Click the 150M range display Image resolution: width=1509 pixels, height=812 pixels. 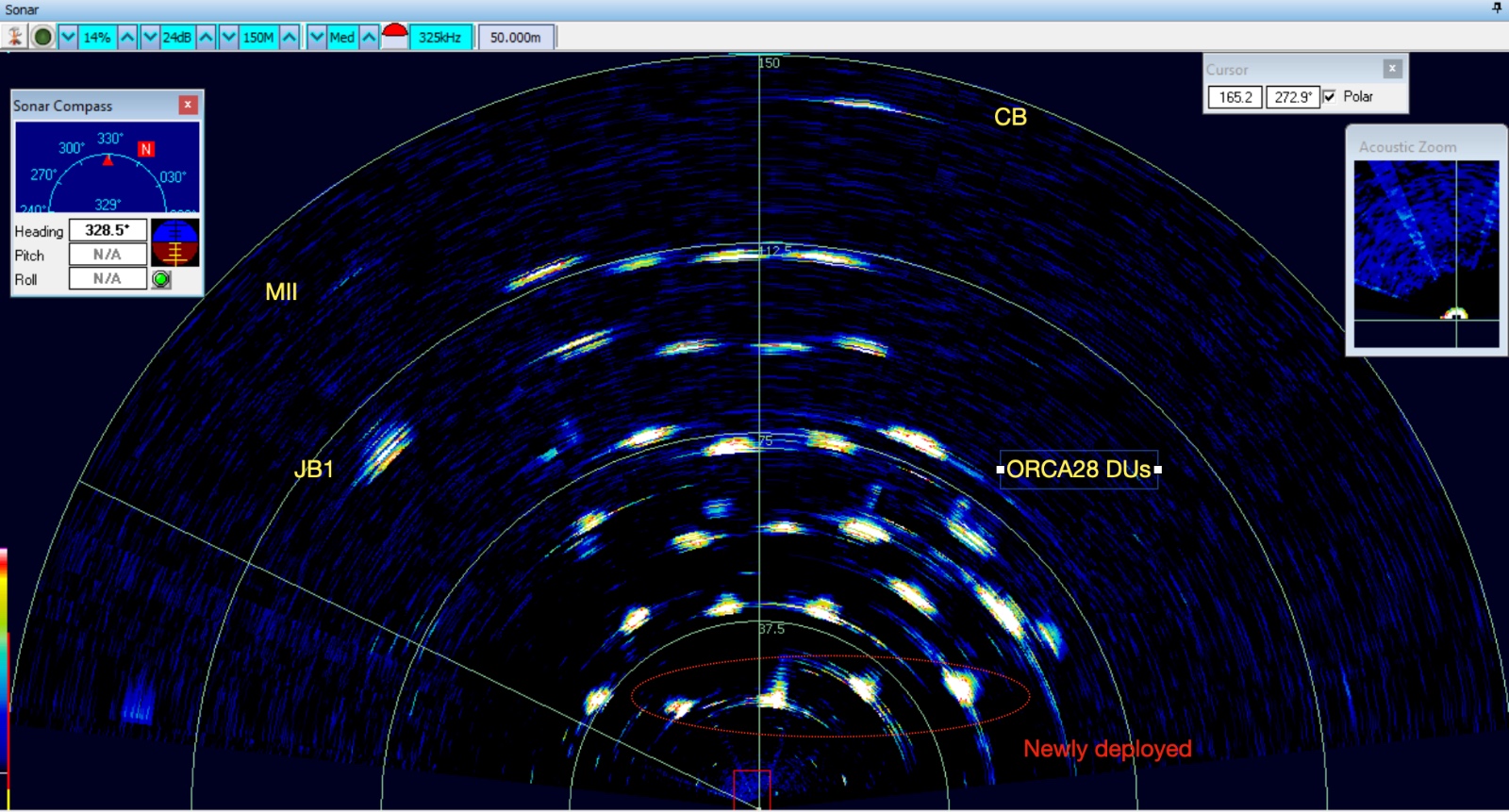pos(258,37)
